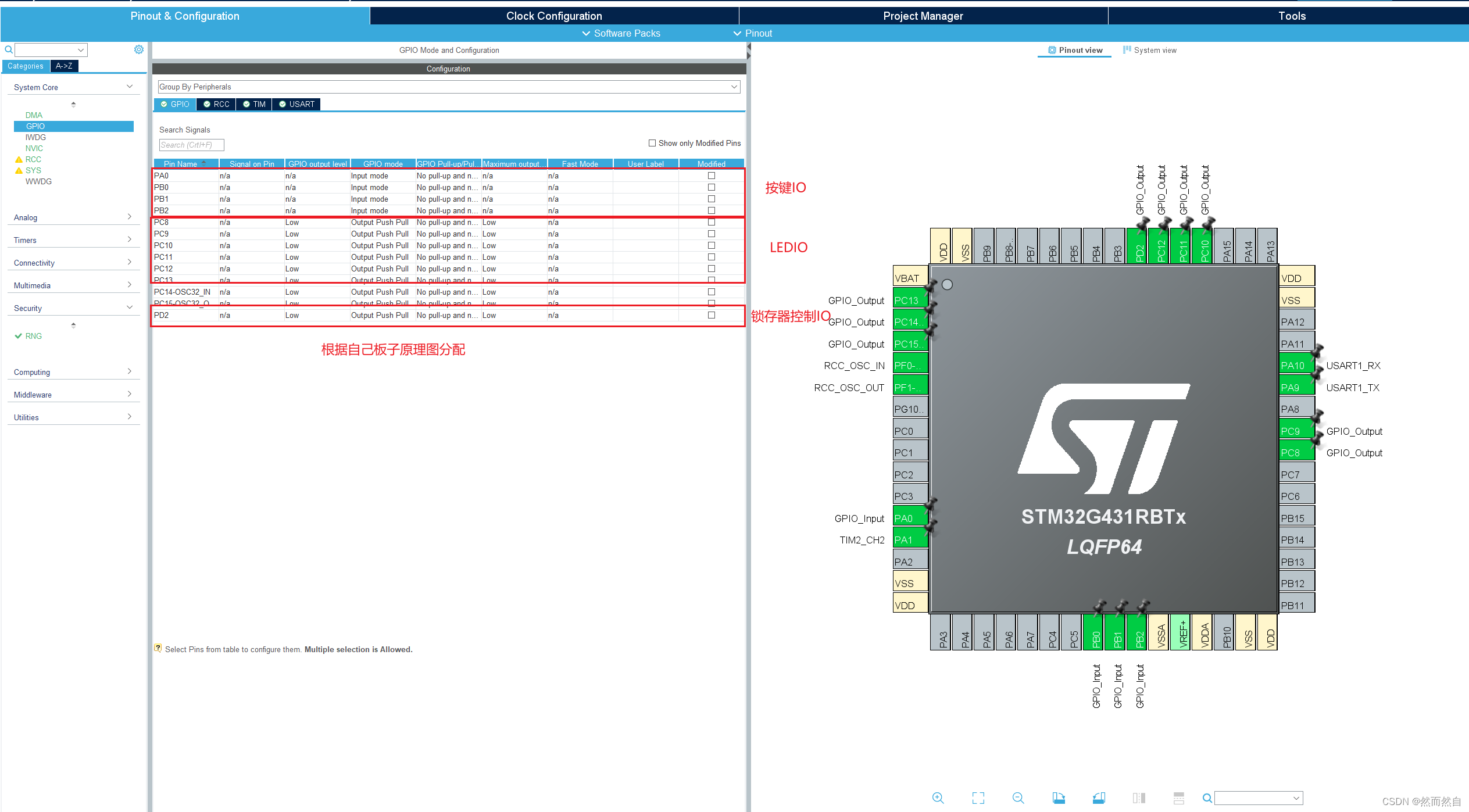This screenshot has height=812, width=1469.
Task: Enable the Show only Modified Pins checkbox
Action: click(652, 142)
